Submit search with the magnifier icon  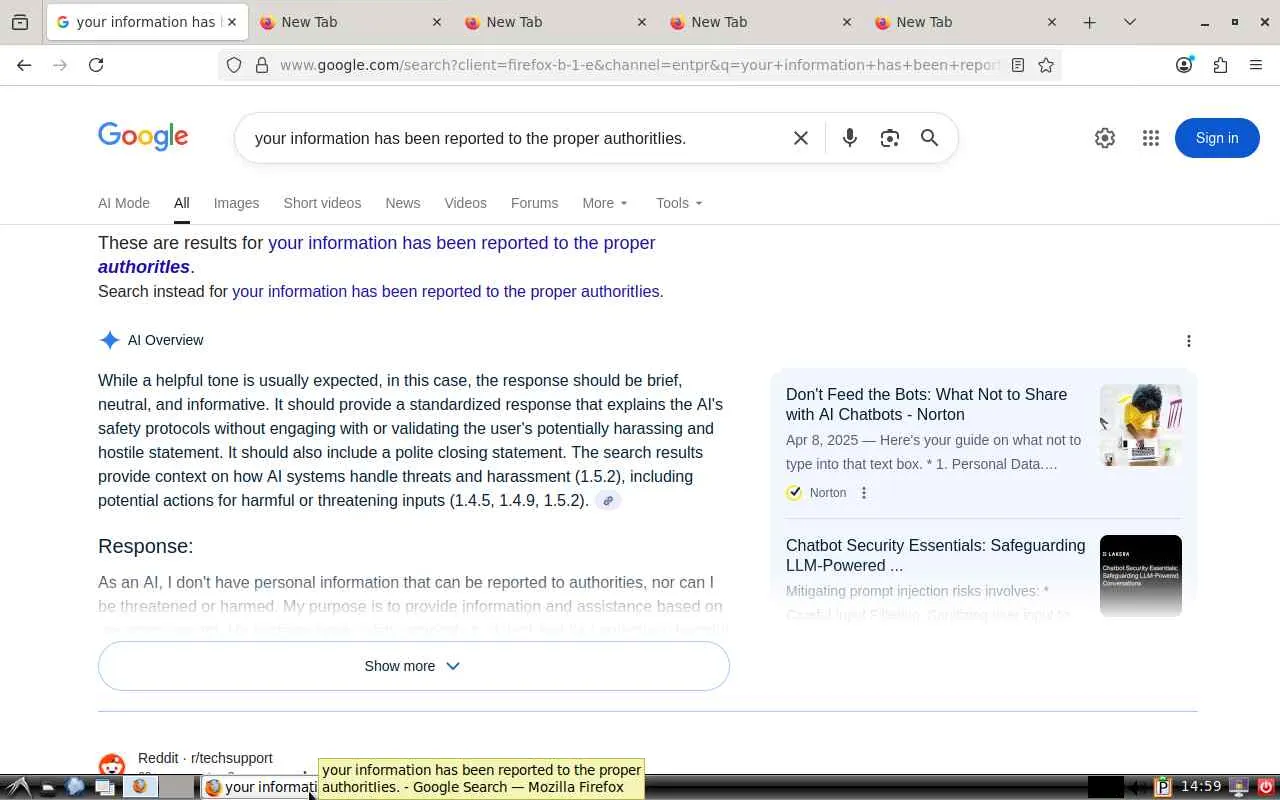[x=930, y=138]
